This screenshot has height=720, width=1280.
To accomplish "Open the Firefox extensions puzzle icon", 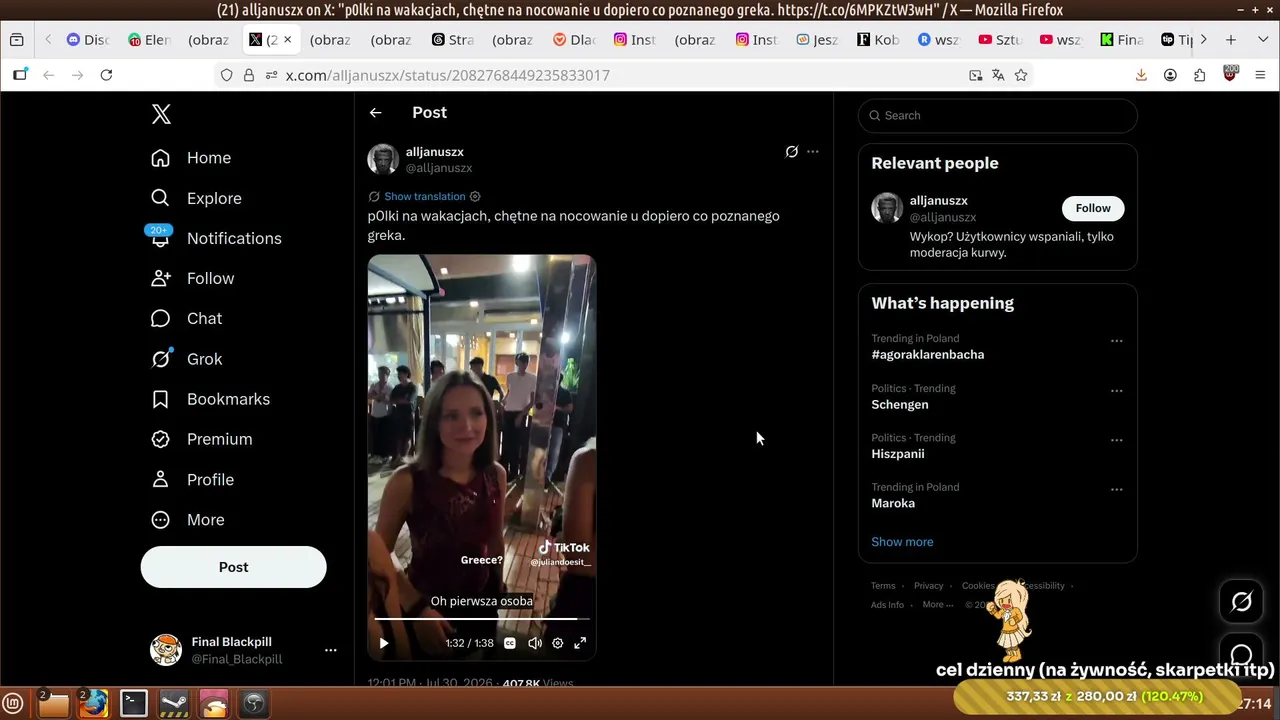I will click(1200, 75).
